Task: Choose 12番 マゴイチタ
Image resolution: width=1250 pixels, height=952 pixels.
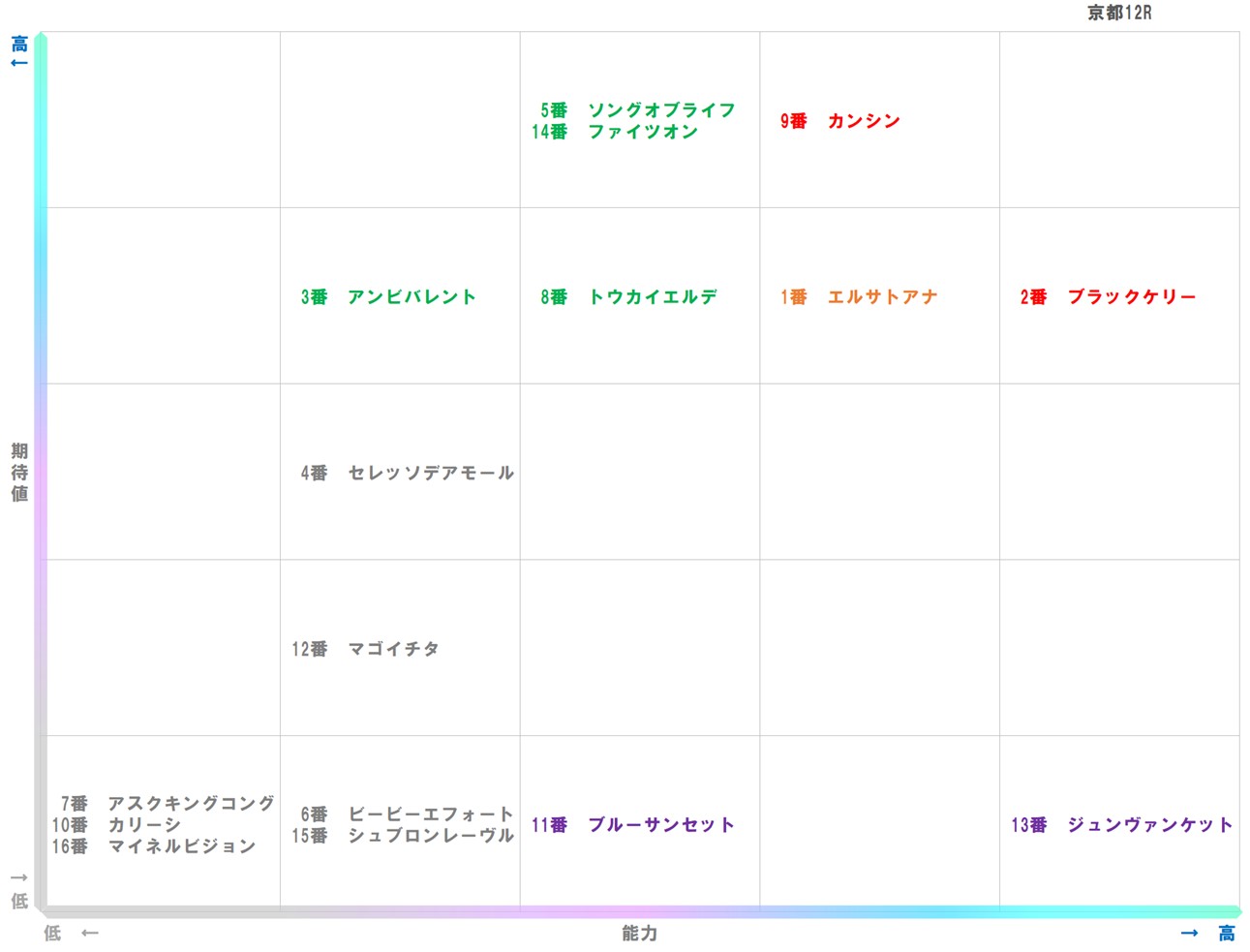Action: pos(366,649)
